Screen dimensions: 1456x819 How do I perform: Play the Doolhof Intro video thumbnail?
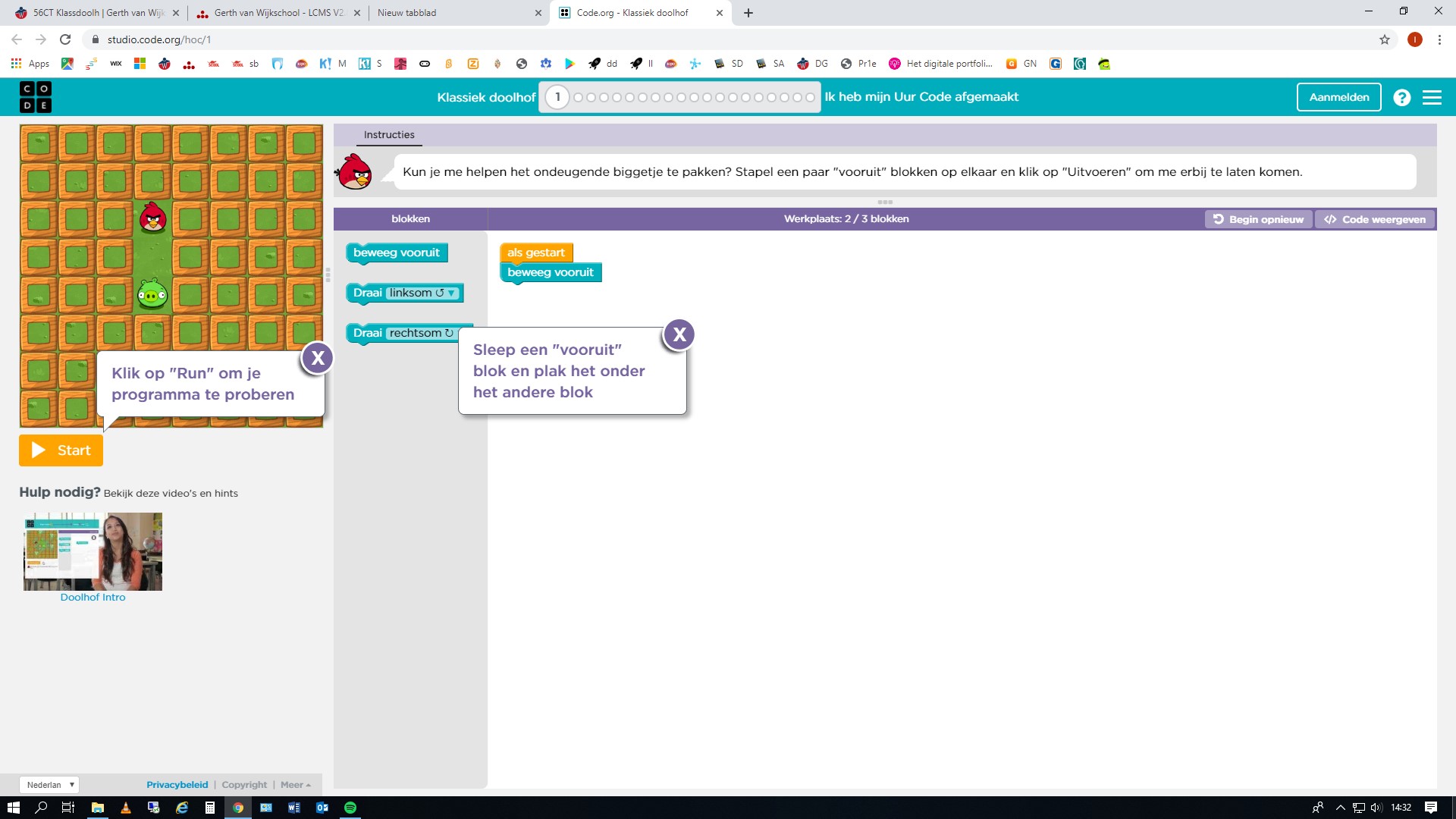pos(93,551)
